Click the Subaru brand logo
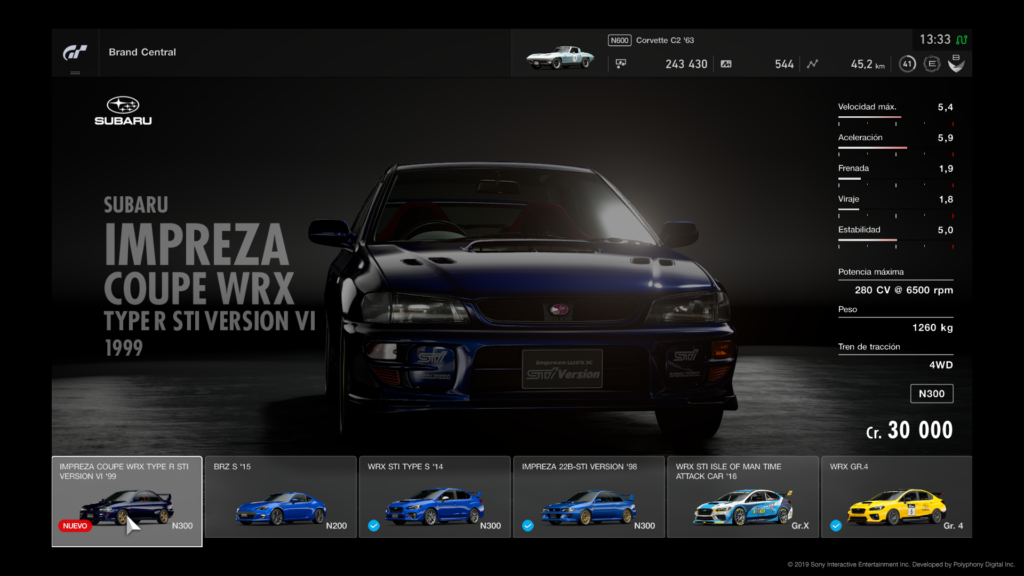 click(123, 111)
